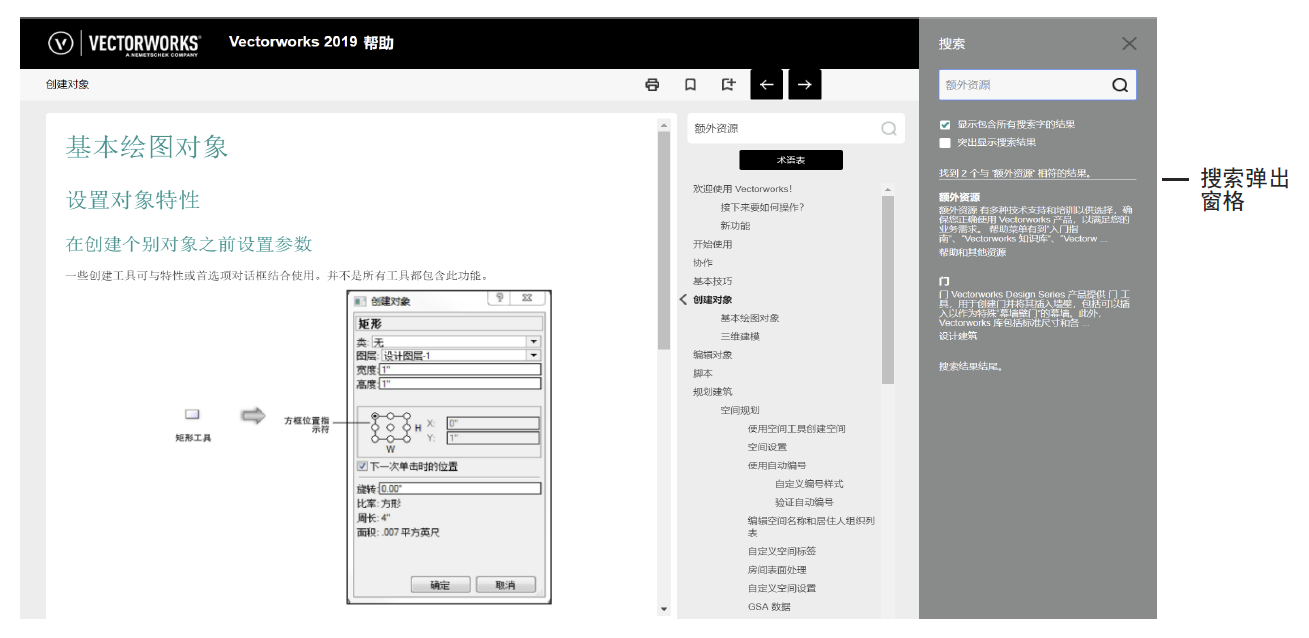Click the search icon in the search pane field
Image resolution: width=1309 pixels, height=638 pixels.
pyautogui.click(x=1121, y=85)
